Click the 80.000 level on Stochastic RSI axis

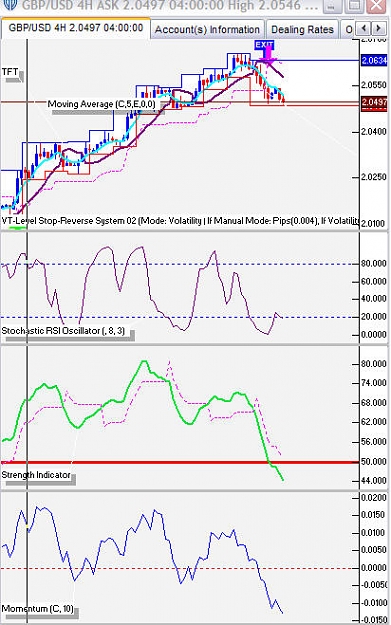373,263
